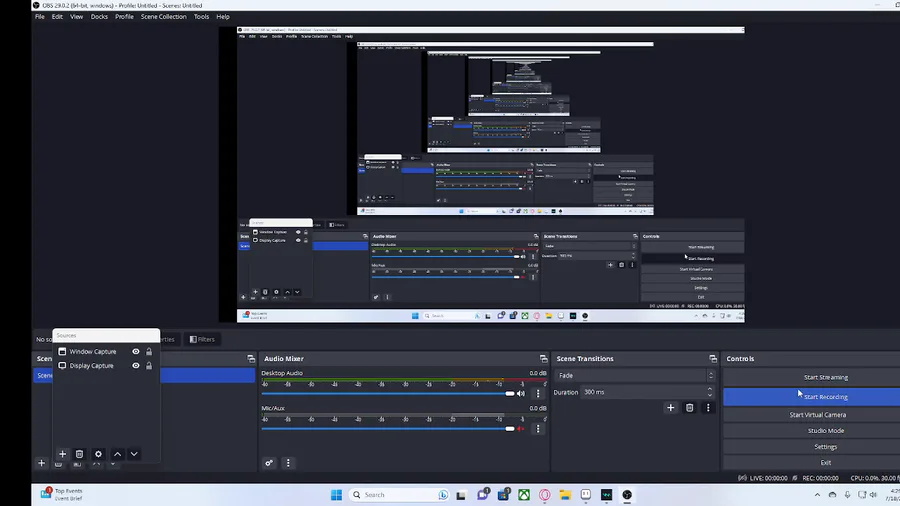Open the Tools menu
The height and width of the screenshot is (506, 900).
[201, 17]
